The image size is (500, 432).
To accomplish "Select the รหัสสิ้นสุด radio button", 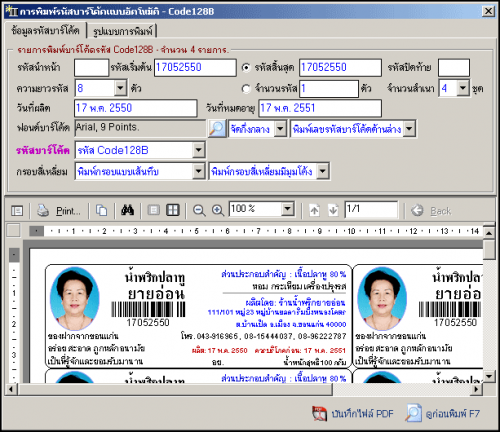I will [x=246, y=68].
